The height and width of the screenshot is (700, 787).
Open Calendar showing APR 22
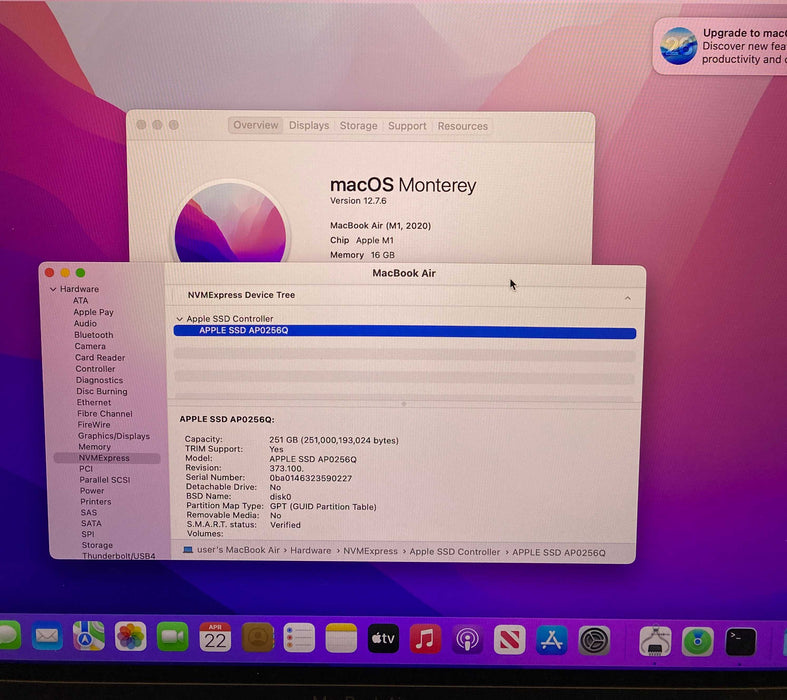[215, 637]
